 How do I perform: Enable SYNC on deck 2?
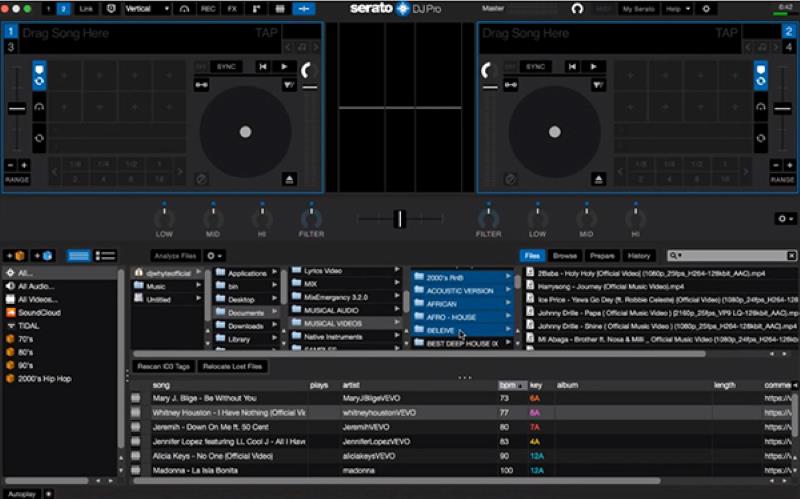coord(535,66)
